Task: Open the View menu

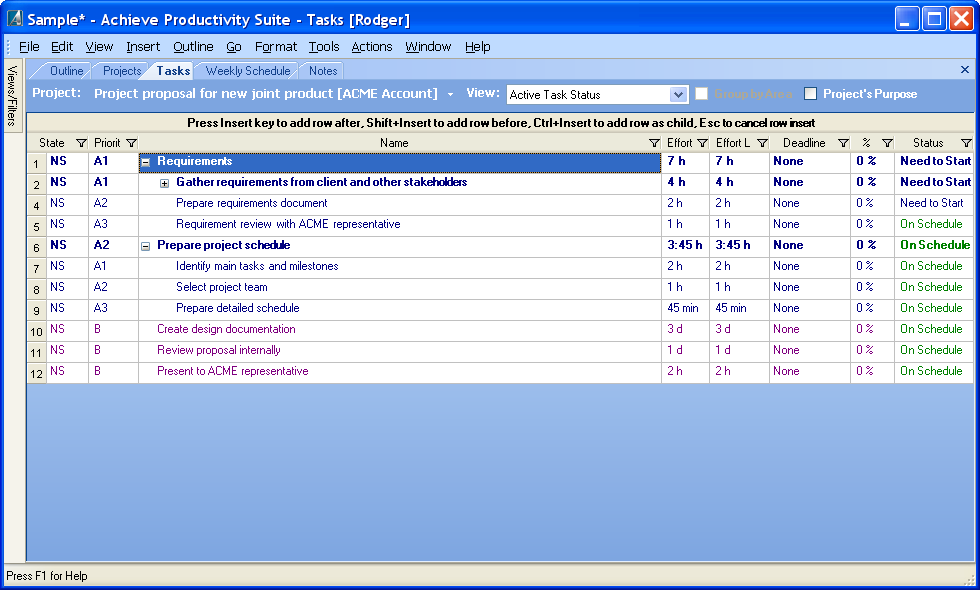Action: click(99, 47)
